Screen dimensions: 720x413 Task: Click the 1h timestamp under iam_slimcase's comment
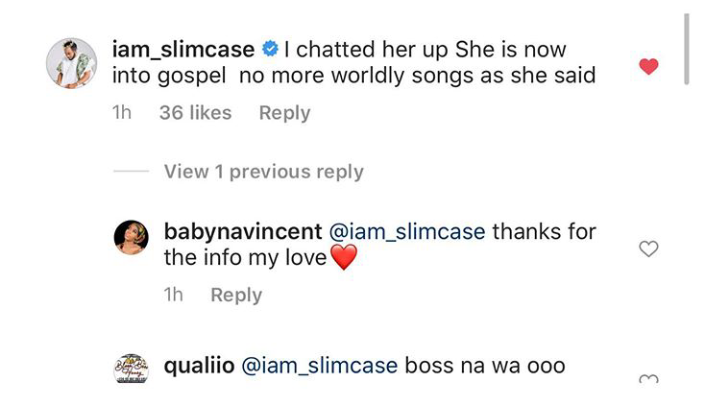[122, 113]
